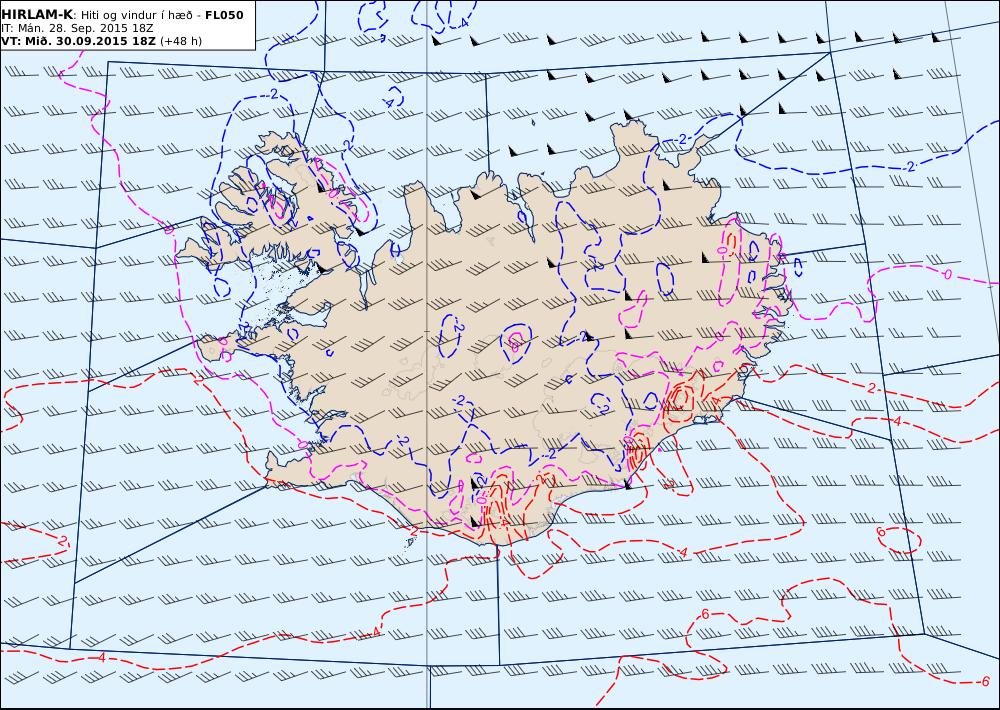This screenshot has height=710, width=1000.
Task: Click the red 6 label on small closed oval contour
Action: pyautogui.click(x=881, y=532)
